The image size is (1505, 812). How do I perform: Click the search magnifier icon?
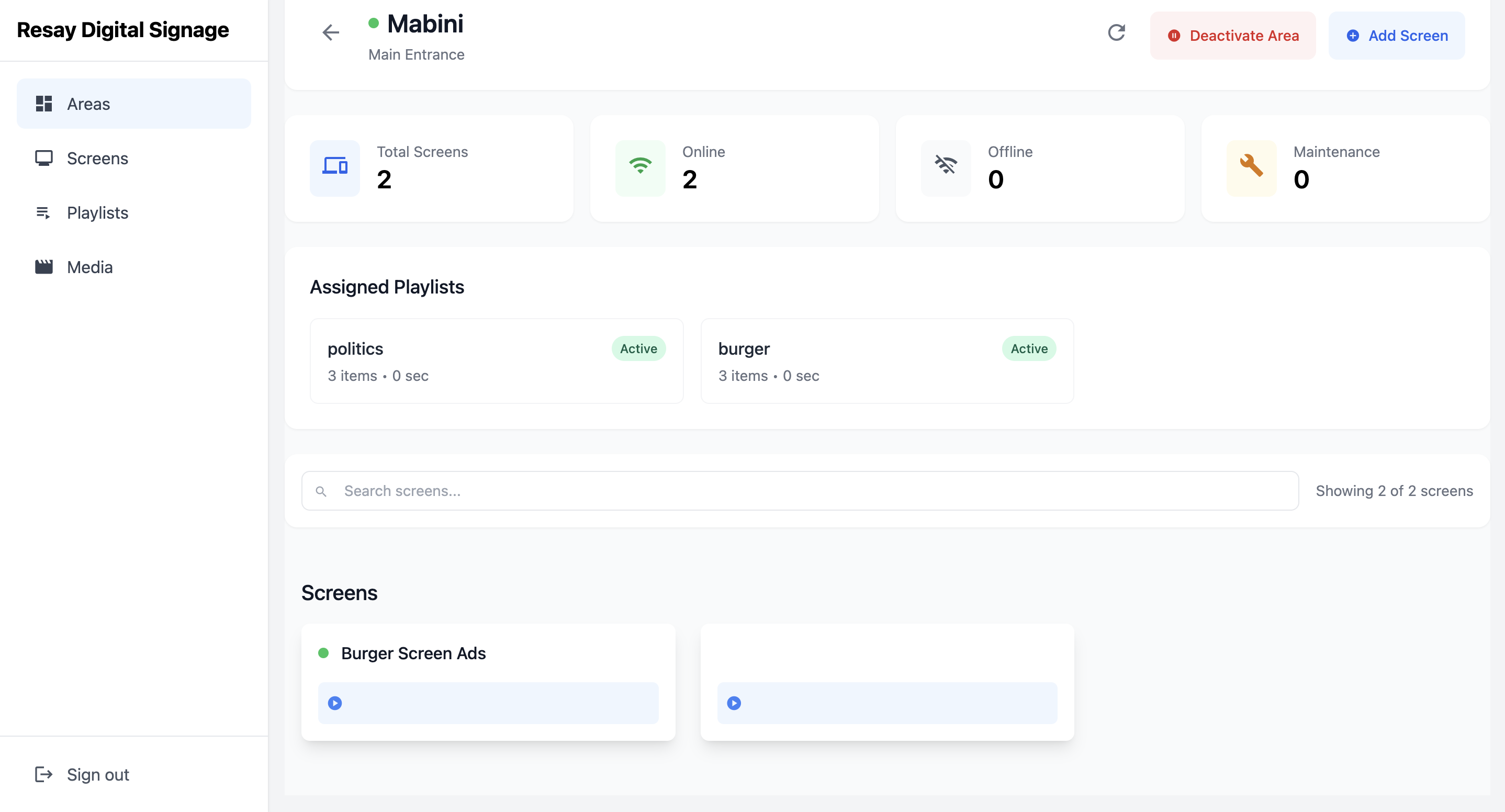click(x=321, y=491)
